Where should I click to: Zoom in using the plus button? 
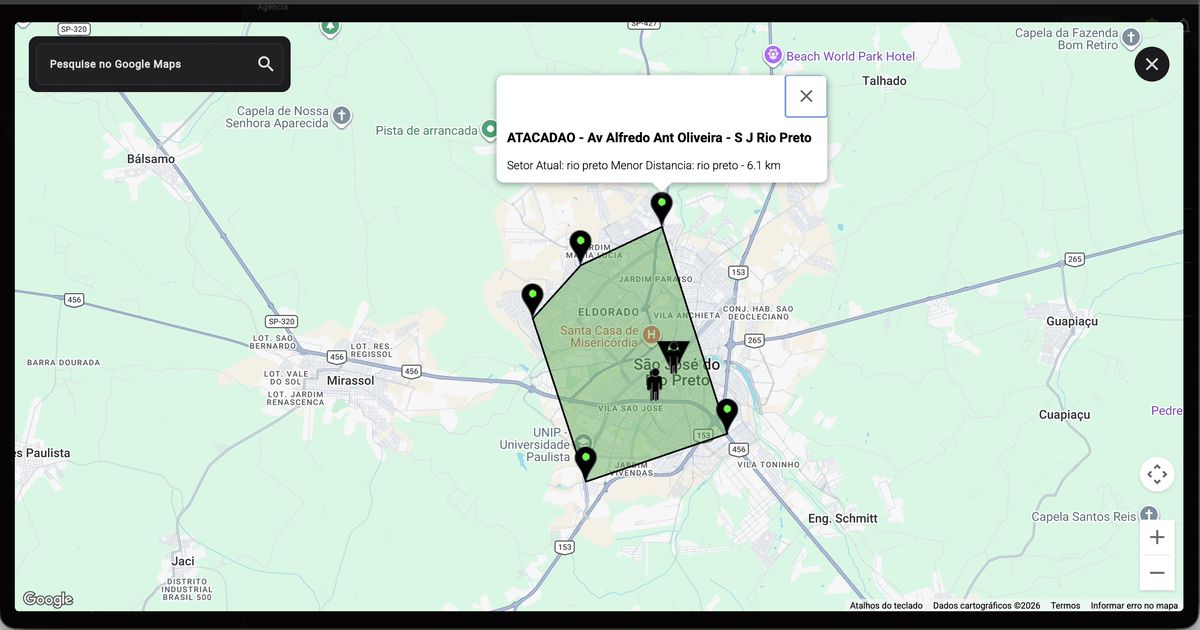point(1157,537)
